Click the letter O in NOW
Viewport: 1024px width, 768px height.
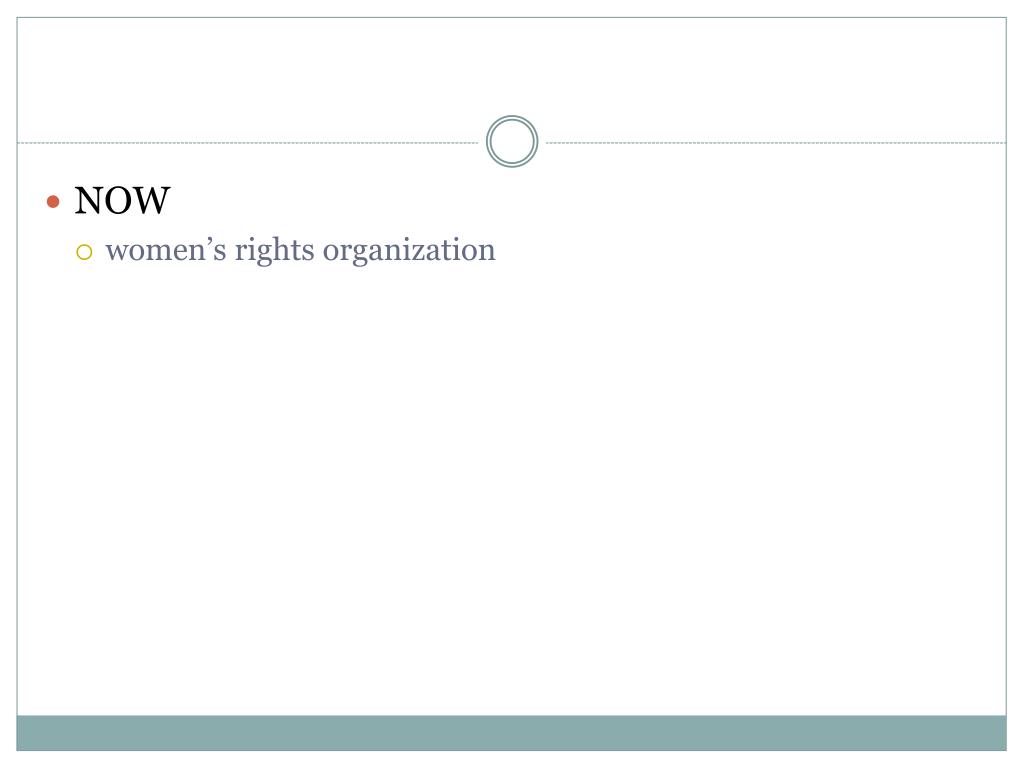point(121,200)
